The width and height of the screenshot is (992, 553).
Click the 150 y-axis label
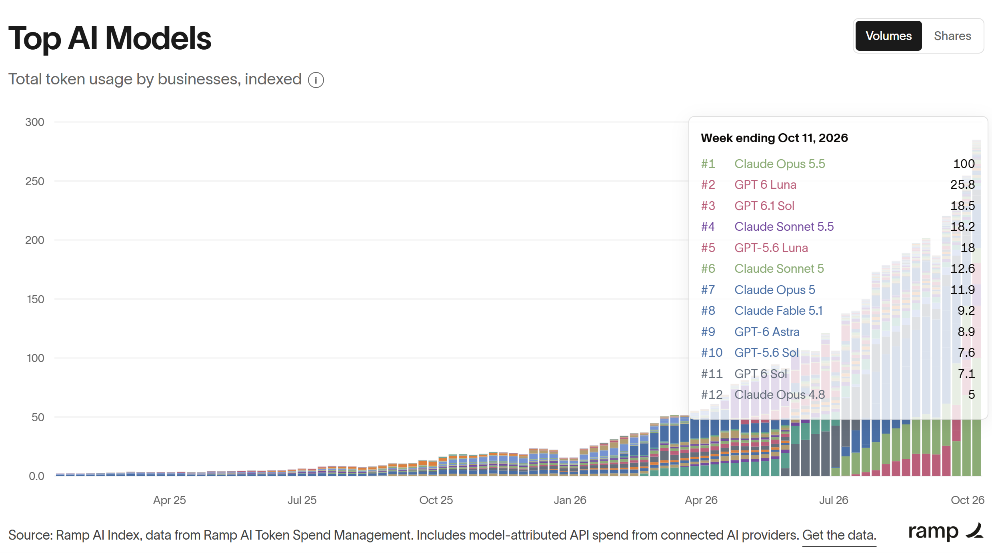point(35,299)
